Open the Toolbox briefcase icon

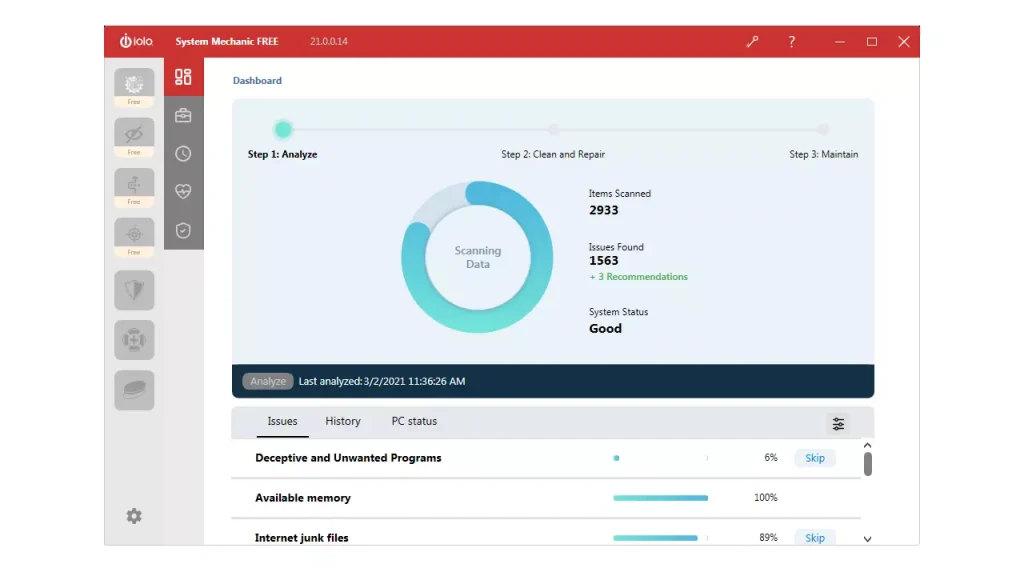[x=183, y=116]
